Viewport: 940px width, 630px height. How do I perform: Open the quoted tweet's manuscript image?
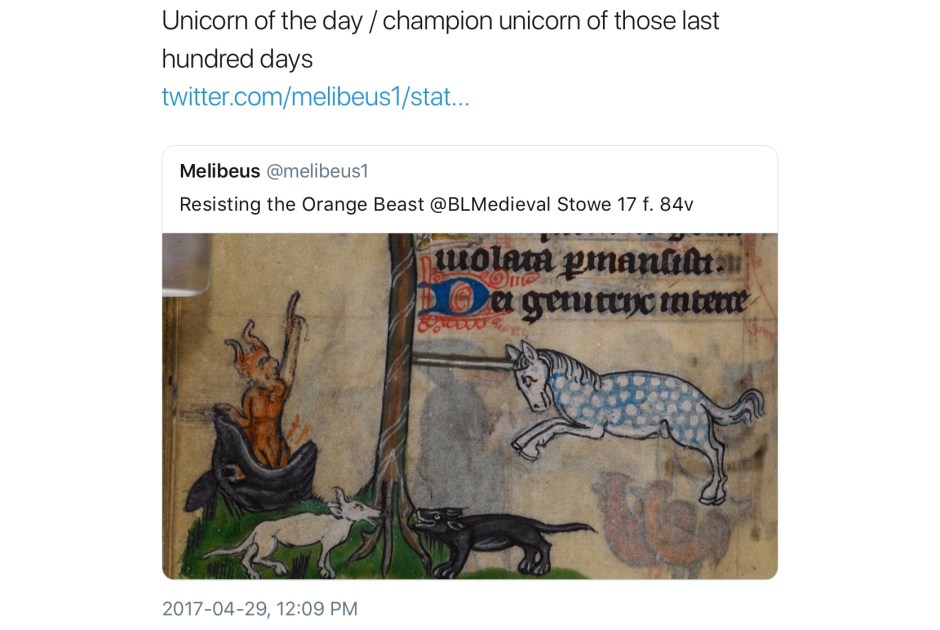point(470,406)
